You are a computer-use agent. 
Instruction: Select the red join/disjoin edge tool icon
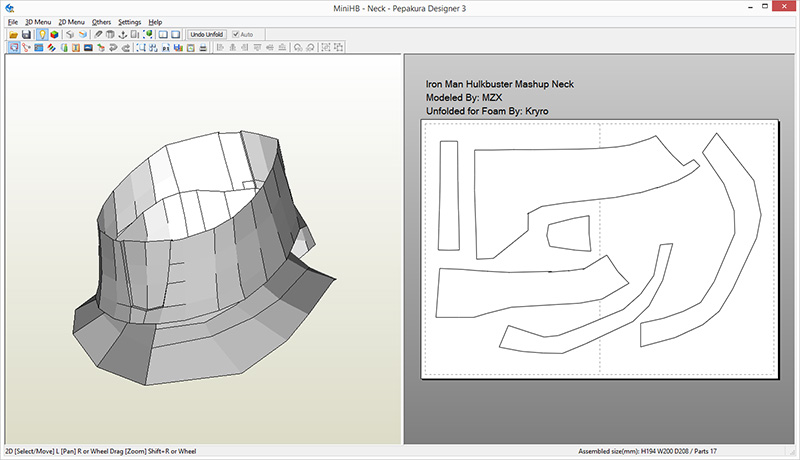click(x=26, y=47)
